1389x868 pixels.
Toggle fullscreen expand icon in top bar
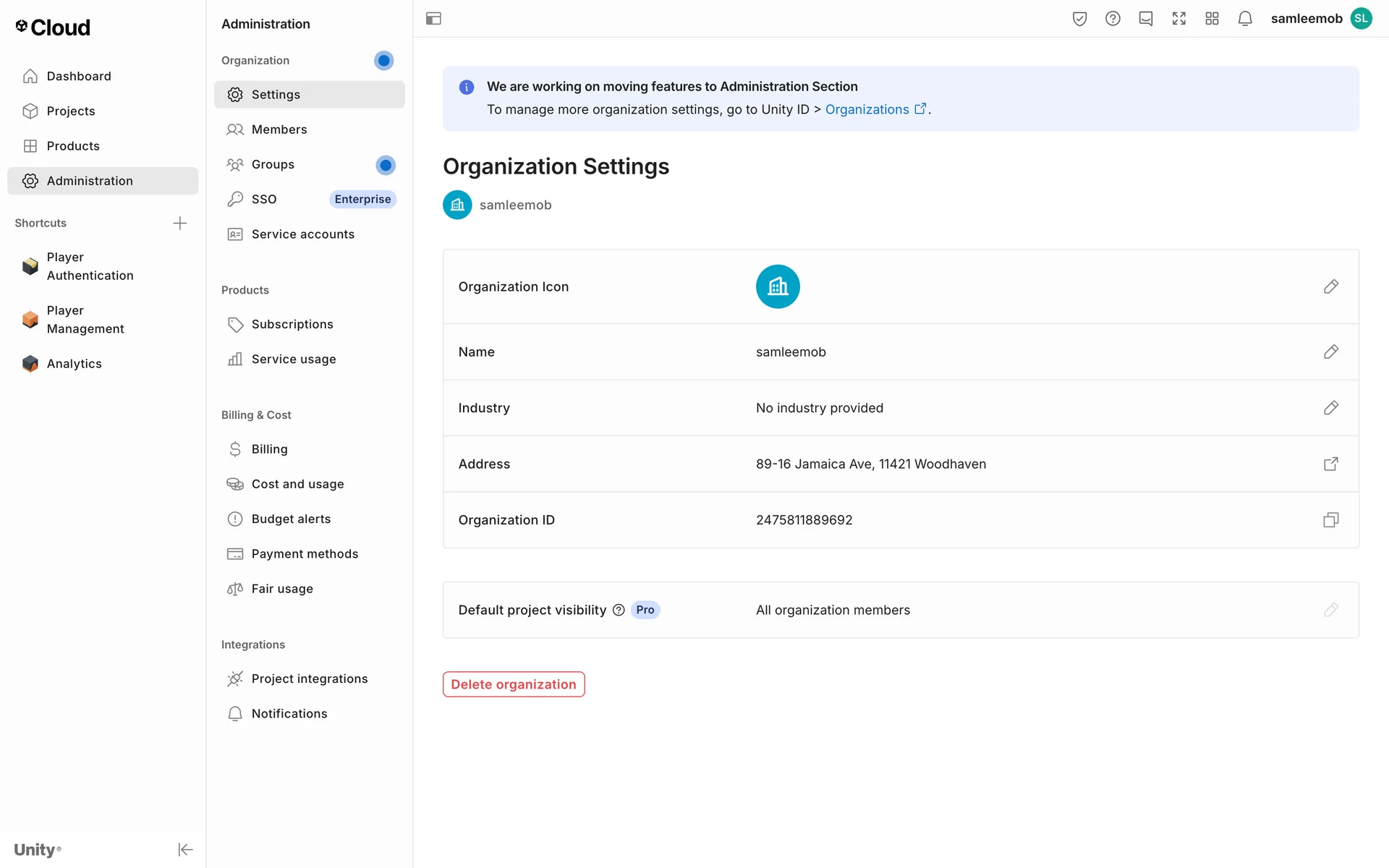click(x=1178, y=19)
